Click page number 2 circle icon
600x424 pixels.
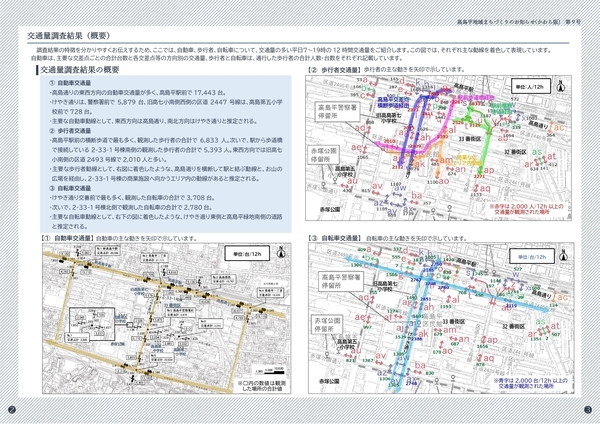pos(11,411)
